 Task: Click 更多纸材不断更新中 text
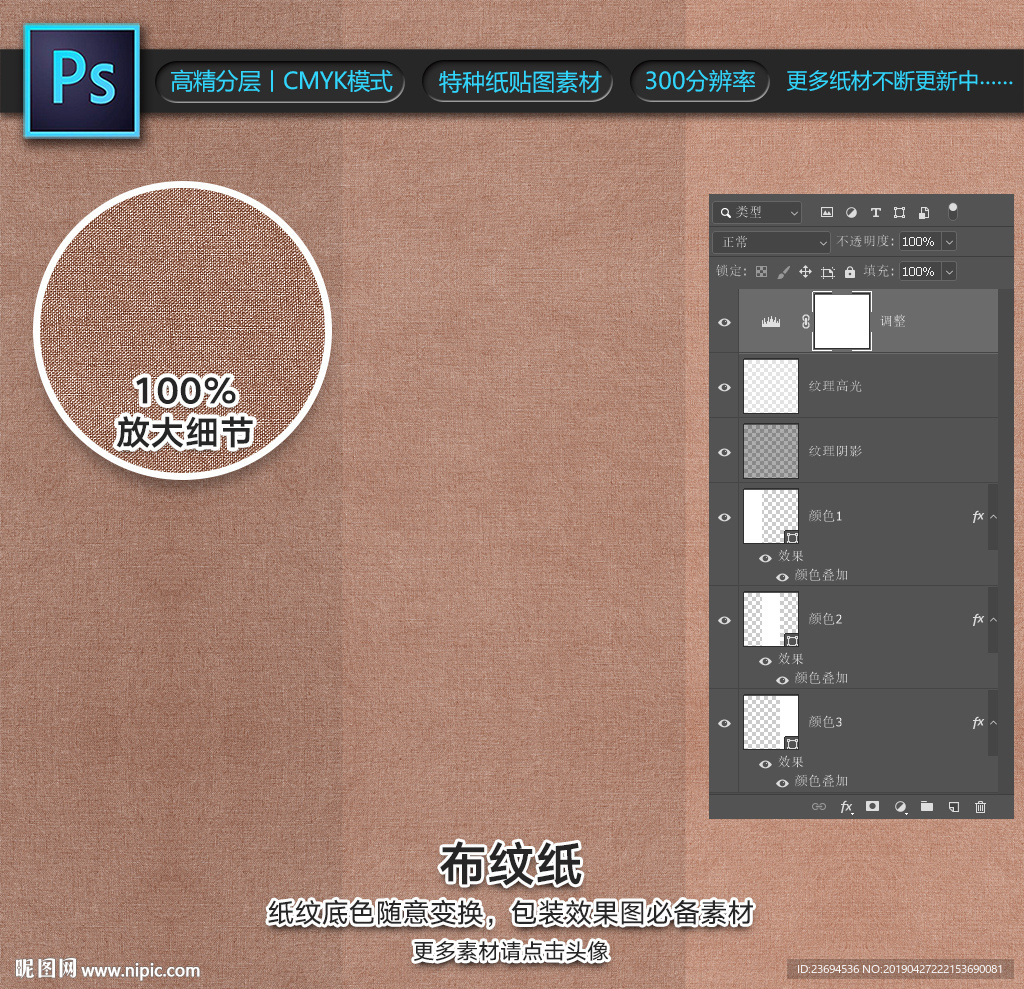pos(899,81)
